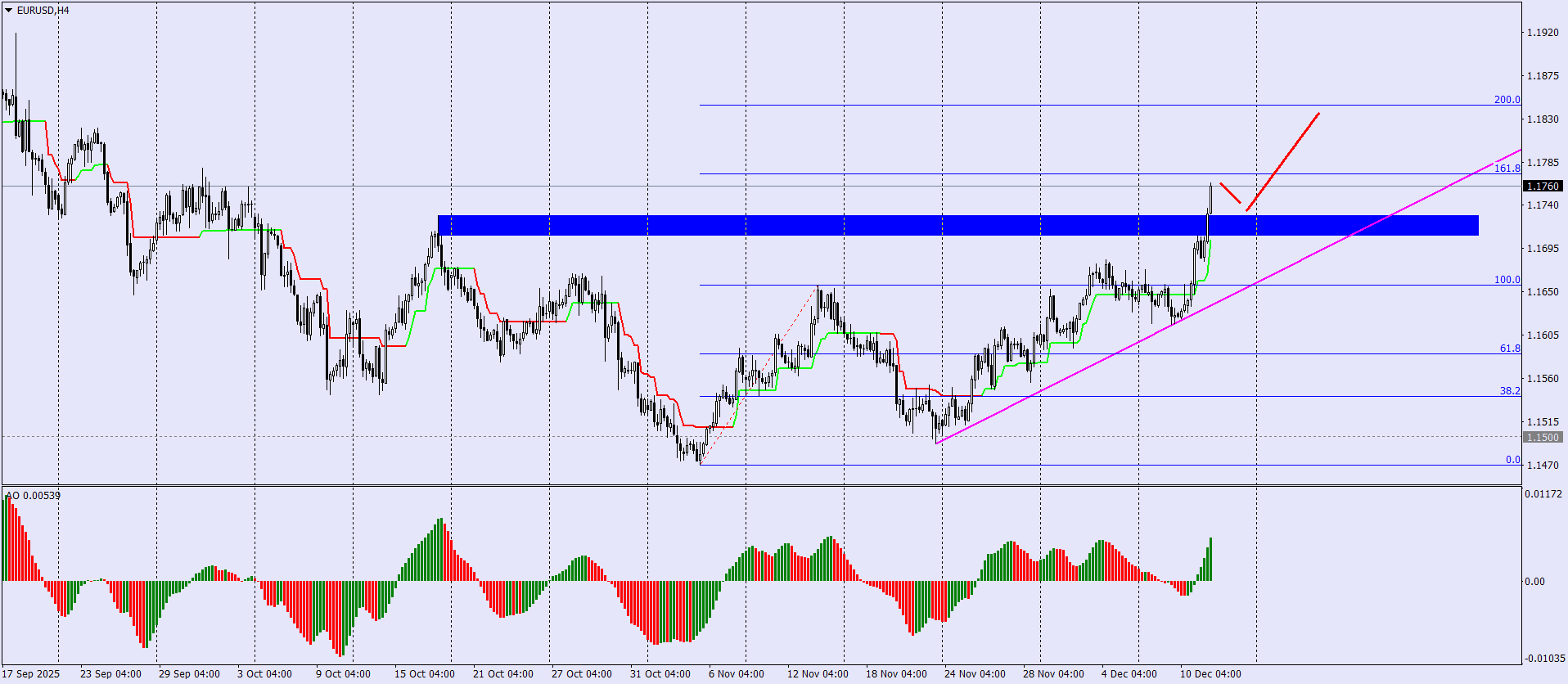Select the 200.0 Fibonacci level label
Screen dimensions: 1568x684
coord(1507,100)
